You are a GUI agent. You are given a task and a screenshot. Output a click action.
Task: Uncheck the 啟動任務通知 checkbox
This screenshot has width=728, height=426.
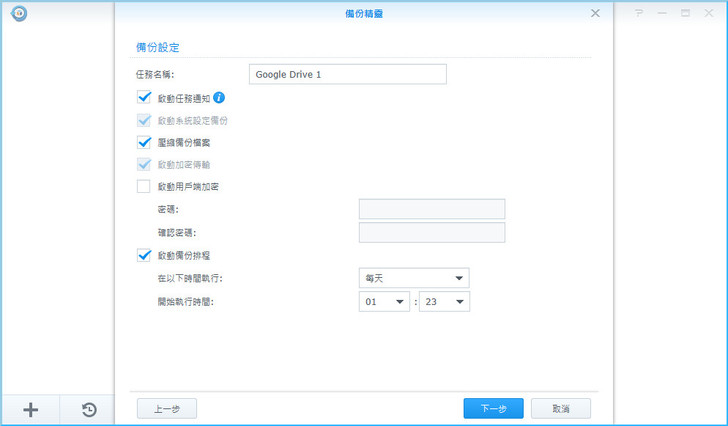click(144, 98)
